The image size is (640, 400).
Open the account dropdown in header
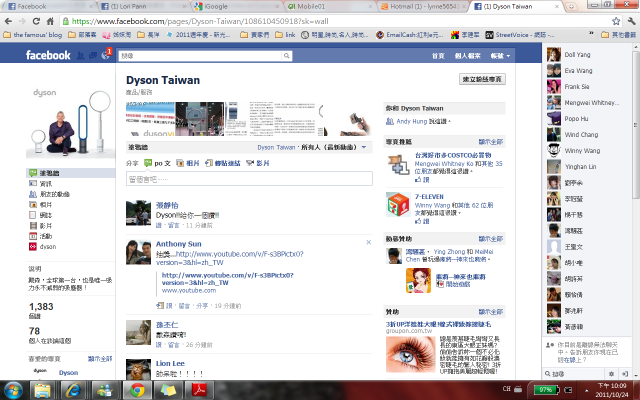pyautogui.click(x=500, y=56)
